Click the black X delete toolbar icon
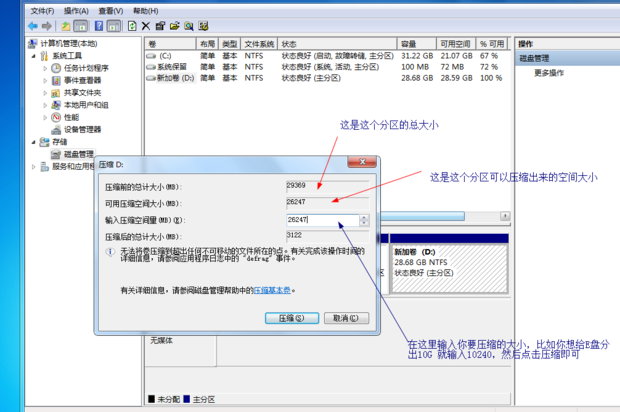 [147, 25]
